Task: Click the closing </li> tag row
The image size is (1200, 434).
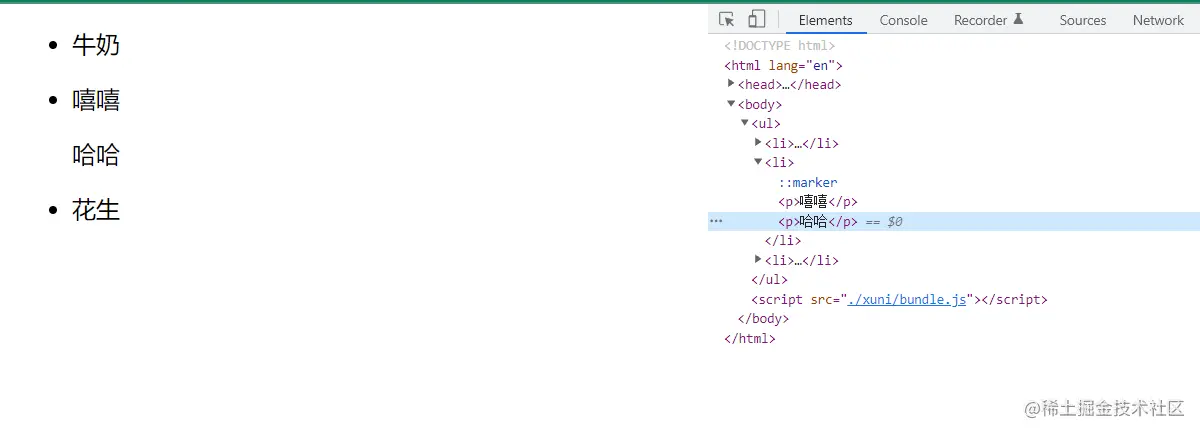Action: tap(783, 241)
